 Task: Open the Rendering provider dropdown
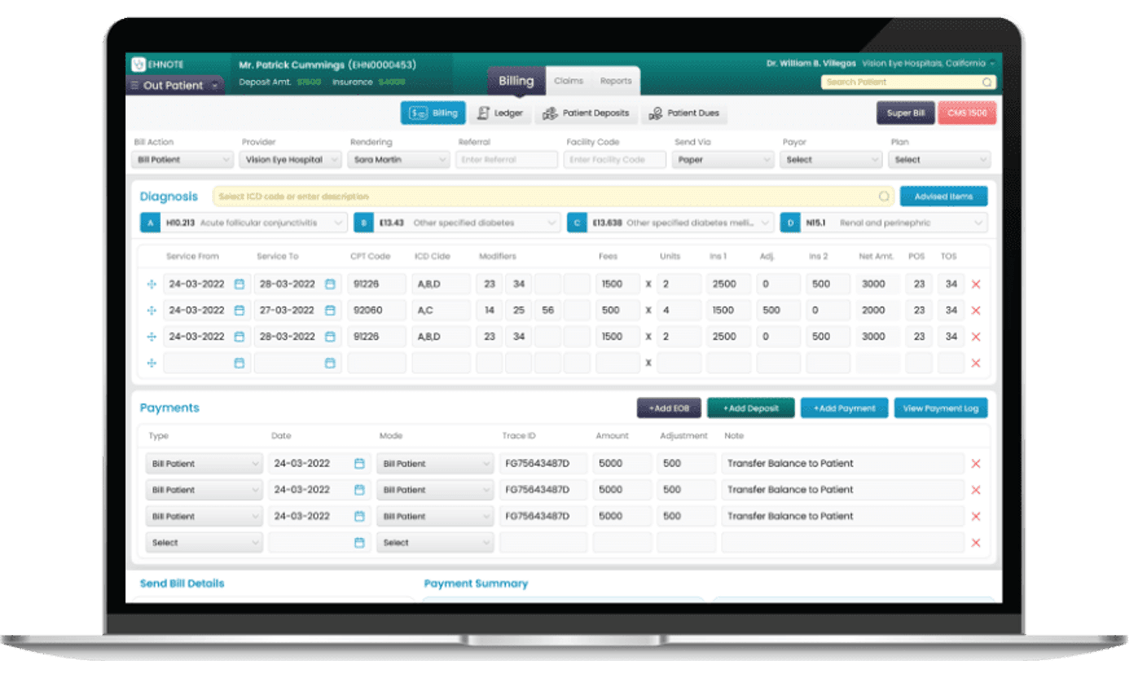pyautogui.click(x=399, y=160)
